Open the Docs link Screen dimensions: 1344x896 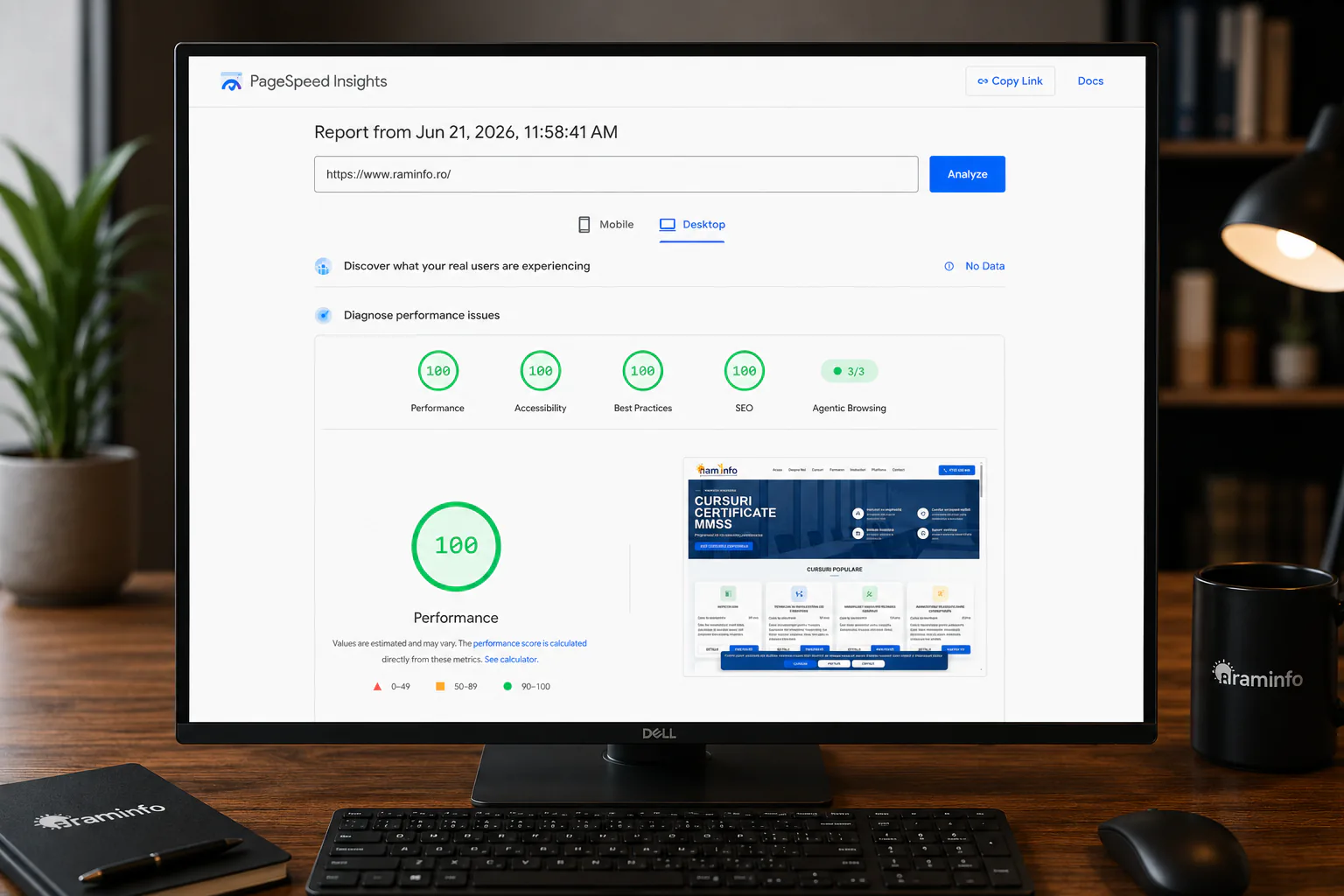point(1090,80)
